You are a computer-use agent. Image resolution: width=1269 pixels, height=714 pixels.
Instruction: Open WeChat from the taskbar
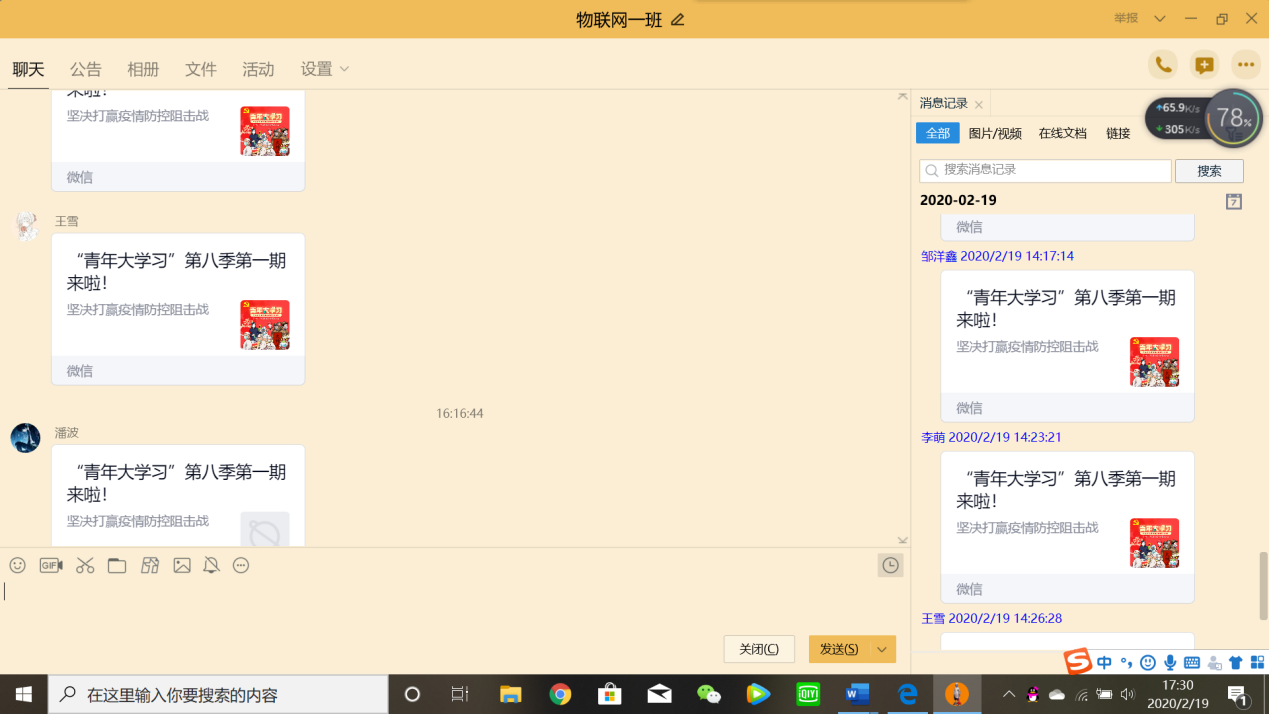709,694
